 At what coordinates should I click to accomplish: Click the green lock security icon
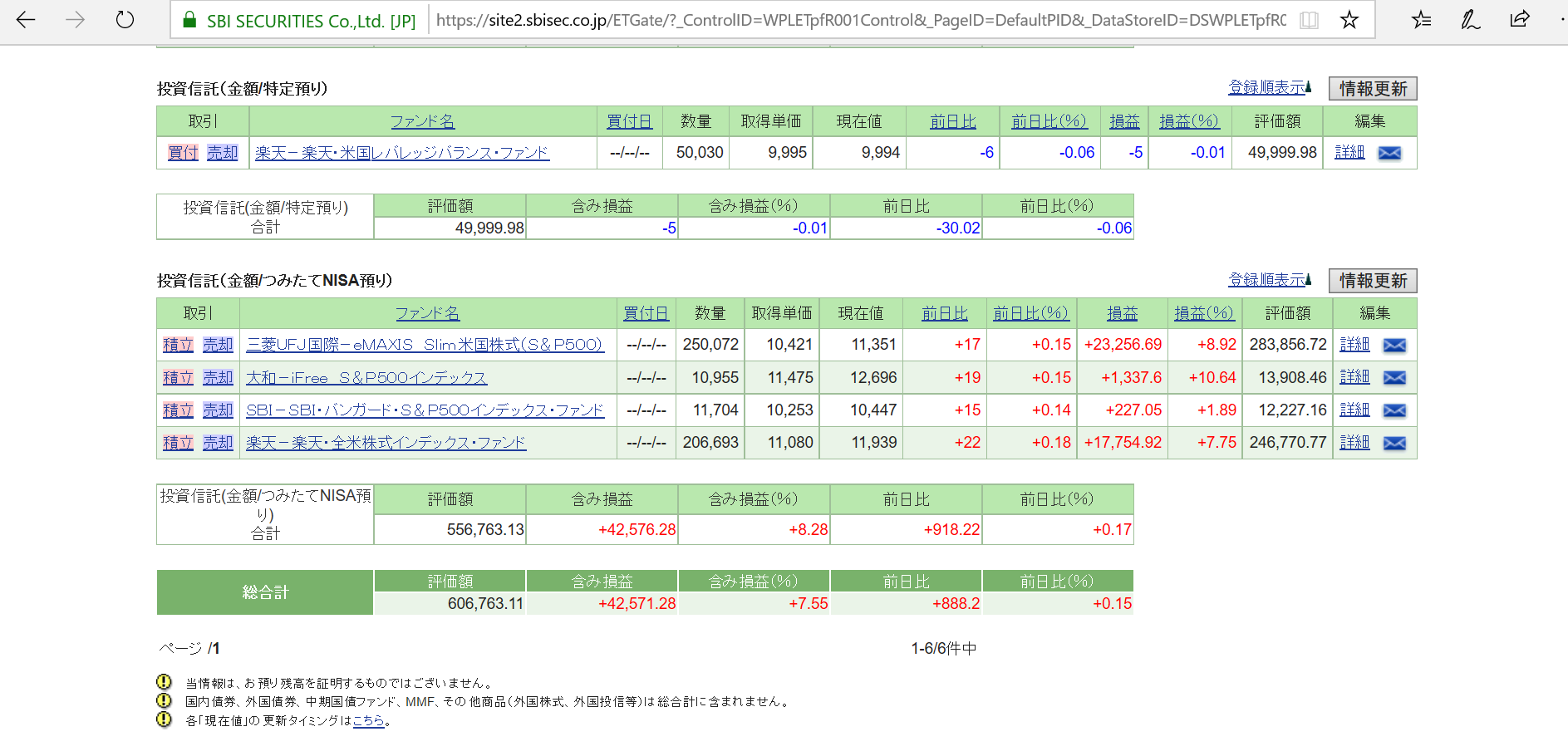tap(189, 20)
